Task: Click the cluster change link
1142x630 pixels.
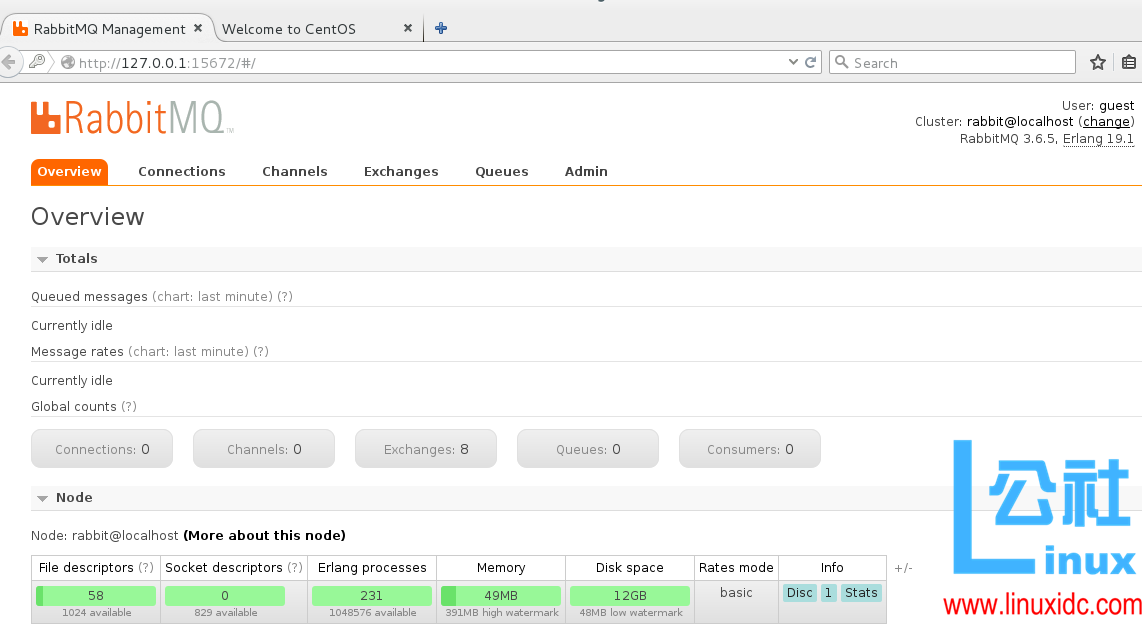Action: [1104, 121]
